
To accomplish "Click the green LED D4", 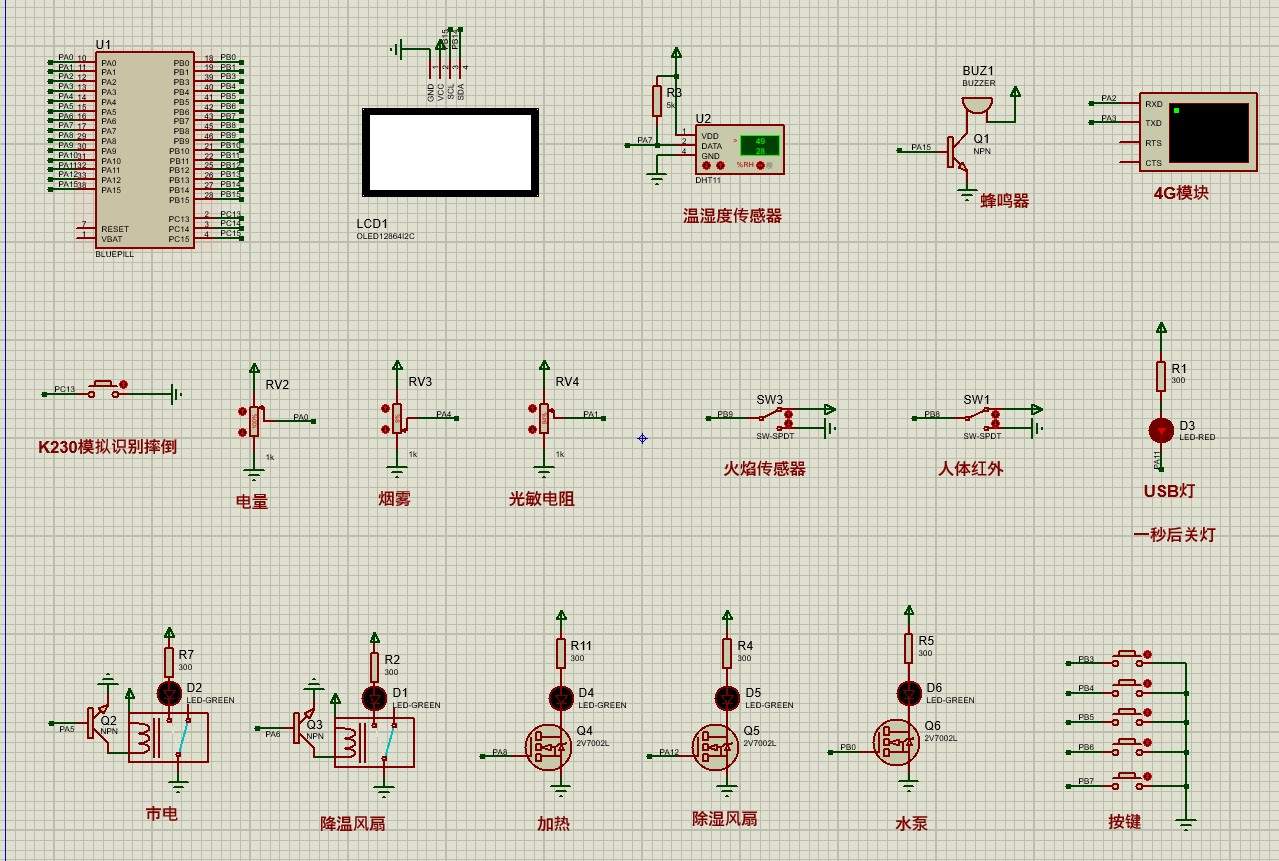I will coord(561,697).
